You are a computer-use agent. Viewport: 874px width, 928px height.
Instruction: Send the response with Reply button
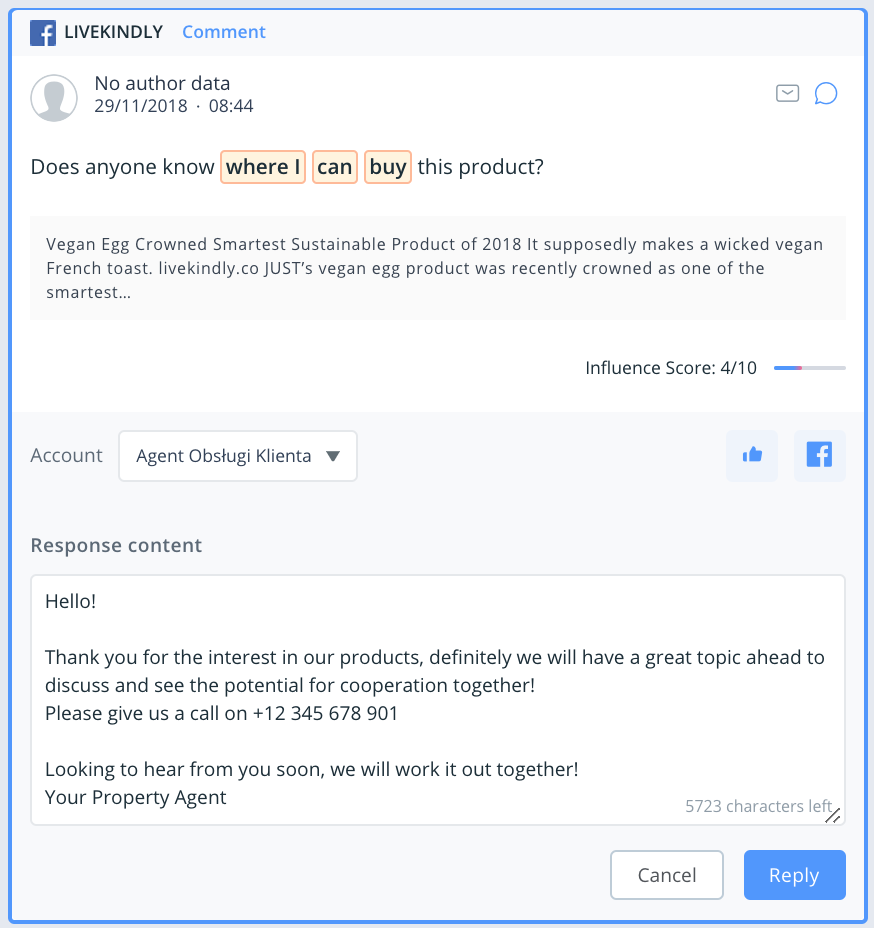[x=794, y=875]
